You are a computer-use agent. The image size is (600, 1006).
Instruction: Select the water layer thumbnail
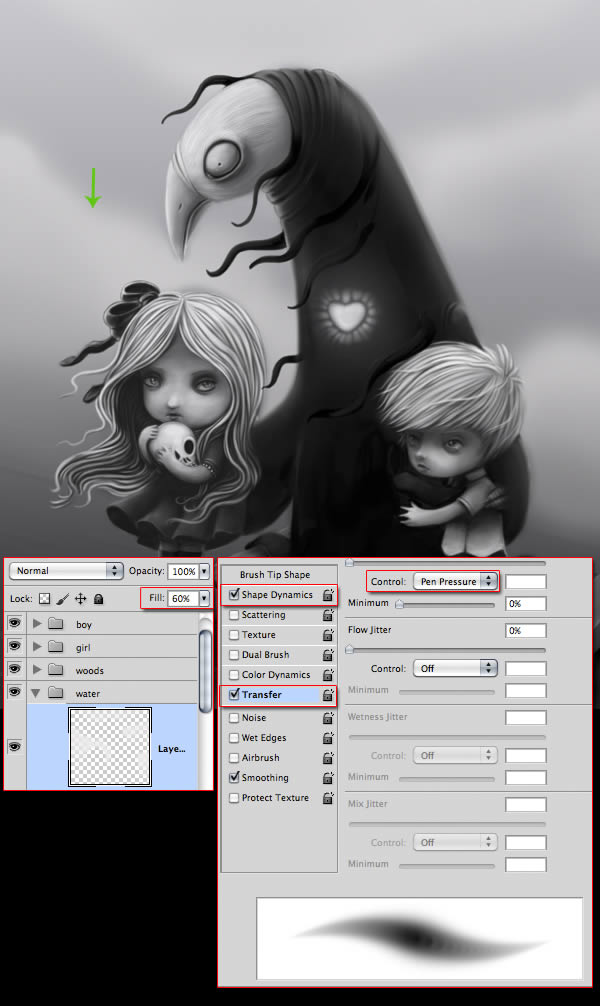point(110,747)
